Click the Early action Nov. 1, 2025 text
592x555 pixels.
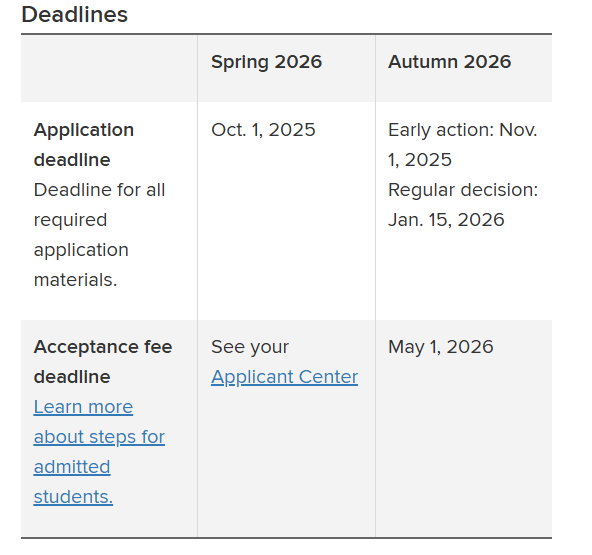click(462, 145)
